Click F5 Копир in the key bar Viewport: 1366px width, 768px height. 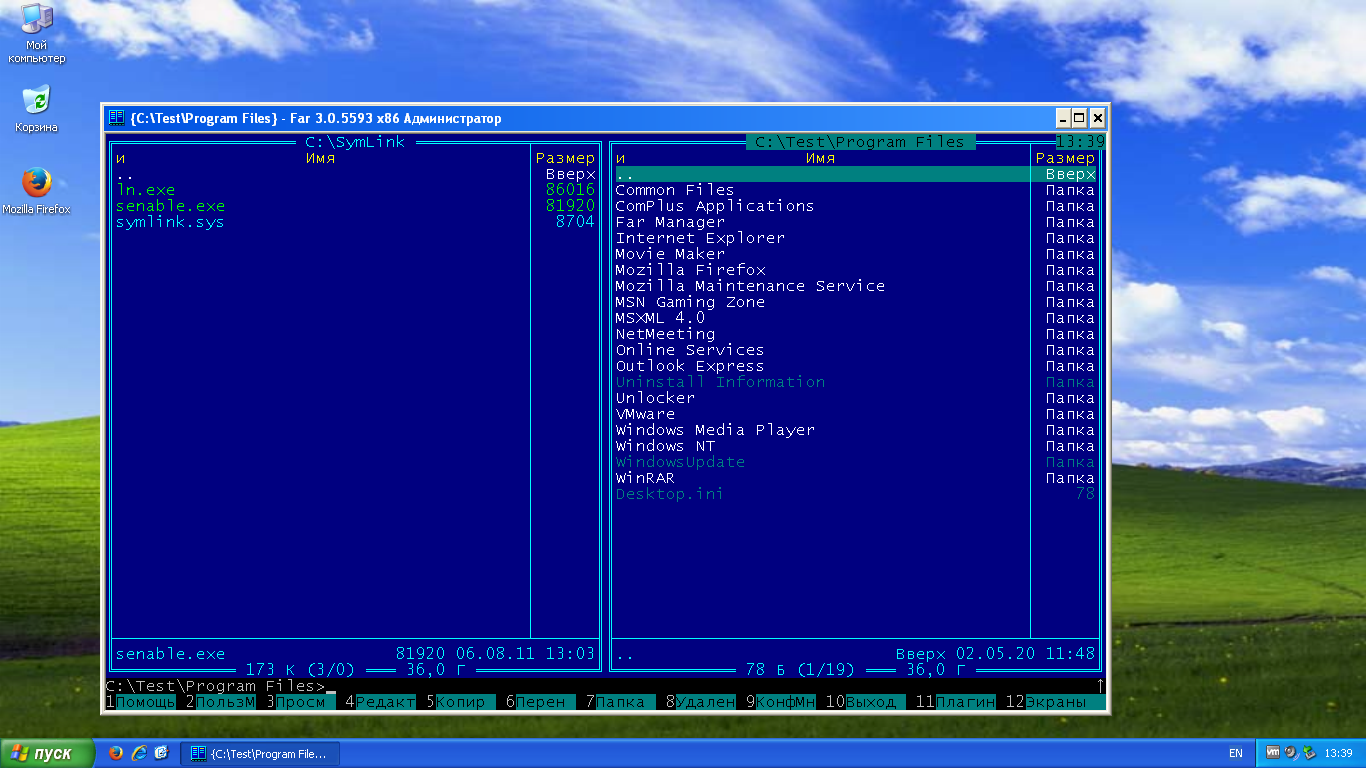coord(461,702)
